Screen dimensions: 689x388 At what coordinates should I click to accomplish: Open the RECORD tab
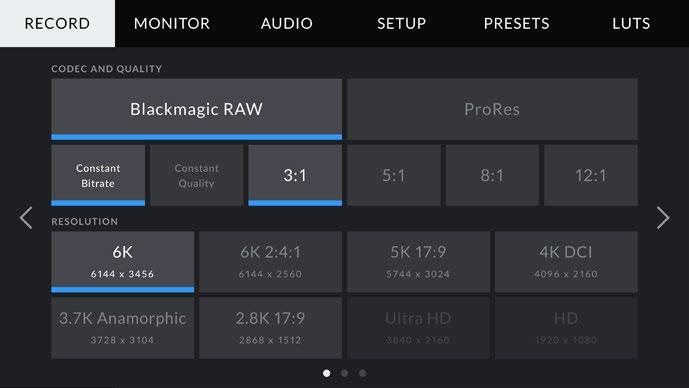coord(57,23)
